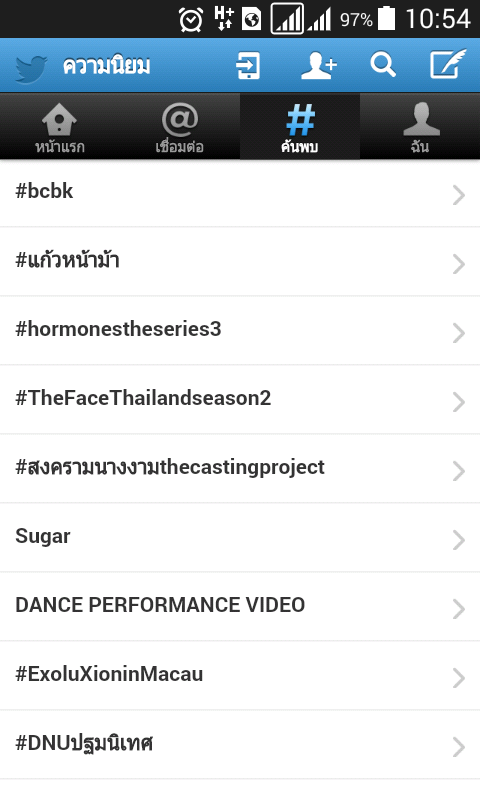The width and height of the screenshot is (480, 800).
Task: Select the #DNUปฐมนิเทศ trend
Action: click(x=240, y=744)
